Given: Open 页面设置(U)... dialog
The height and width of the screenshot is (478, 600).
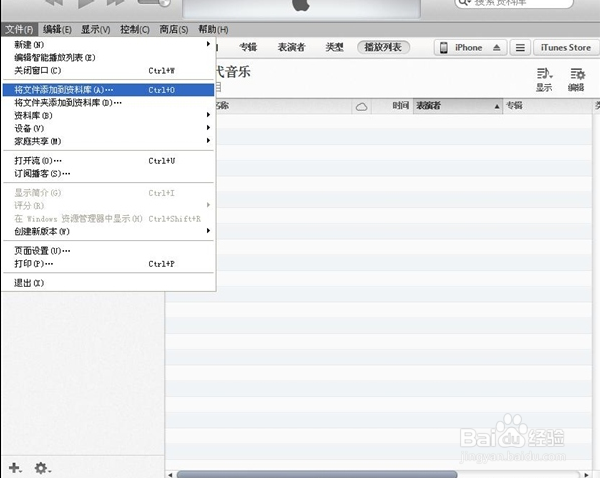Looking at the screenshot, I should pyautogui.click(x=108, y=251).
